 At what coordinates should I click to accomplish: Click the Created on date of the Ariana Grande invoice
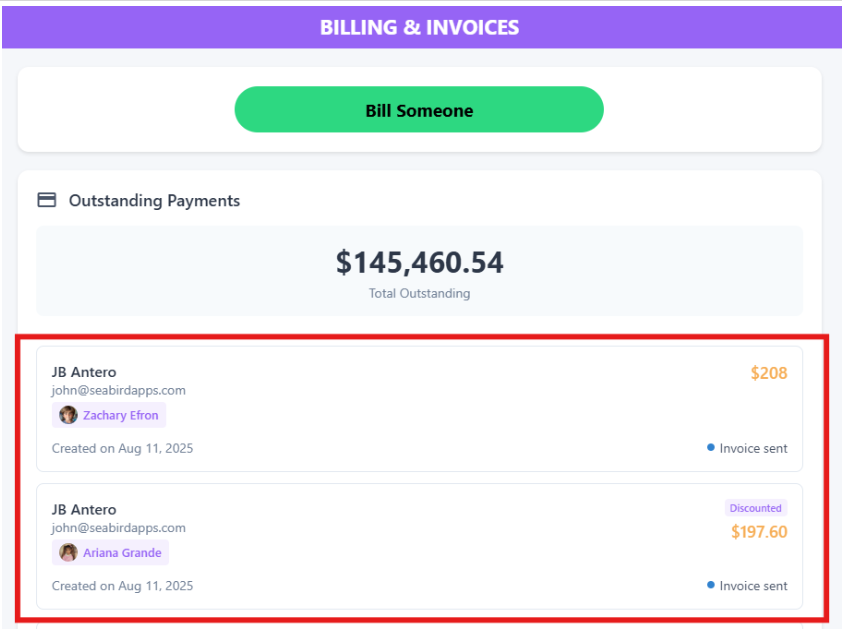tap(122, 586)
